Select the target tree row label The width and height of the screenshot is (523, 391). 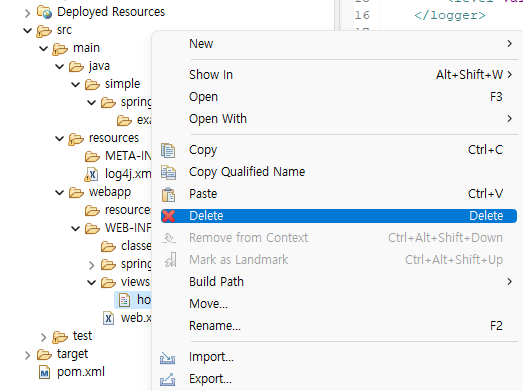[72, 354]
